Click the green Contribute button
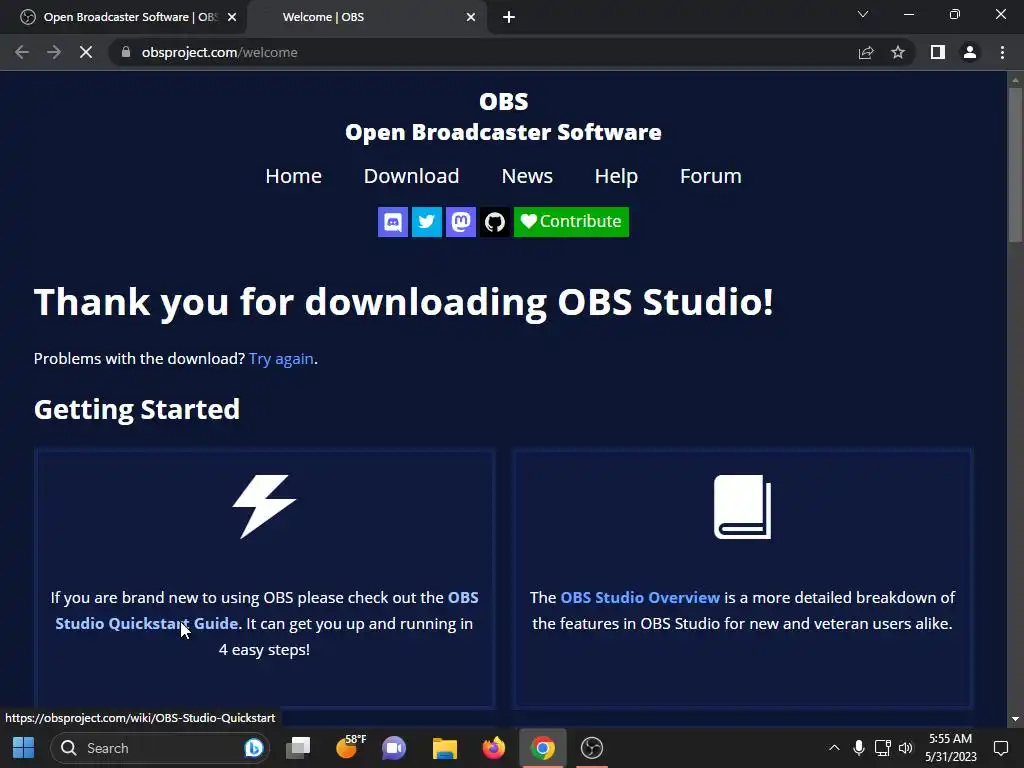The height and width of the screenshot is (768, 1024). 571,222
